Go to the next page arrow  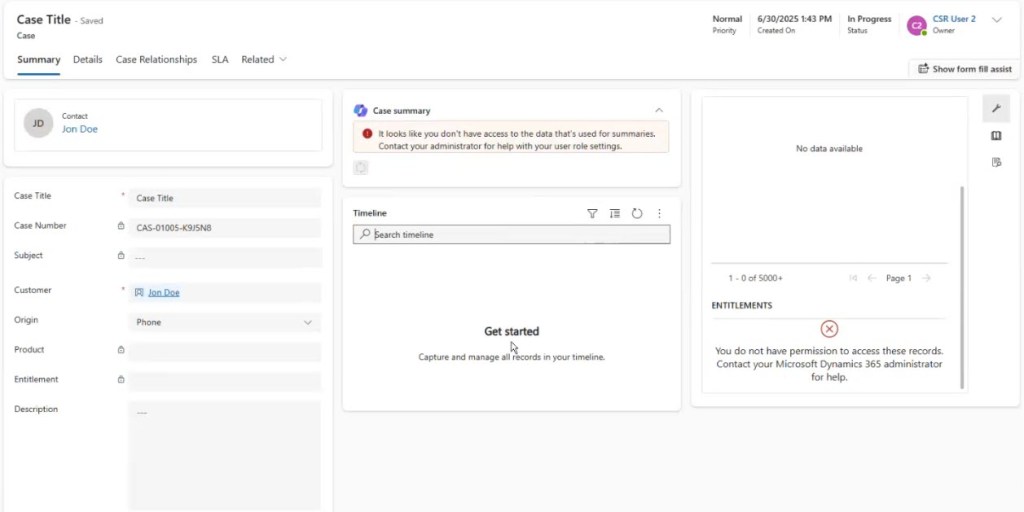(926, 278)
